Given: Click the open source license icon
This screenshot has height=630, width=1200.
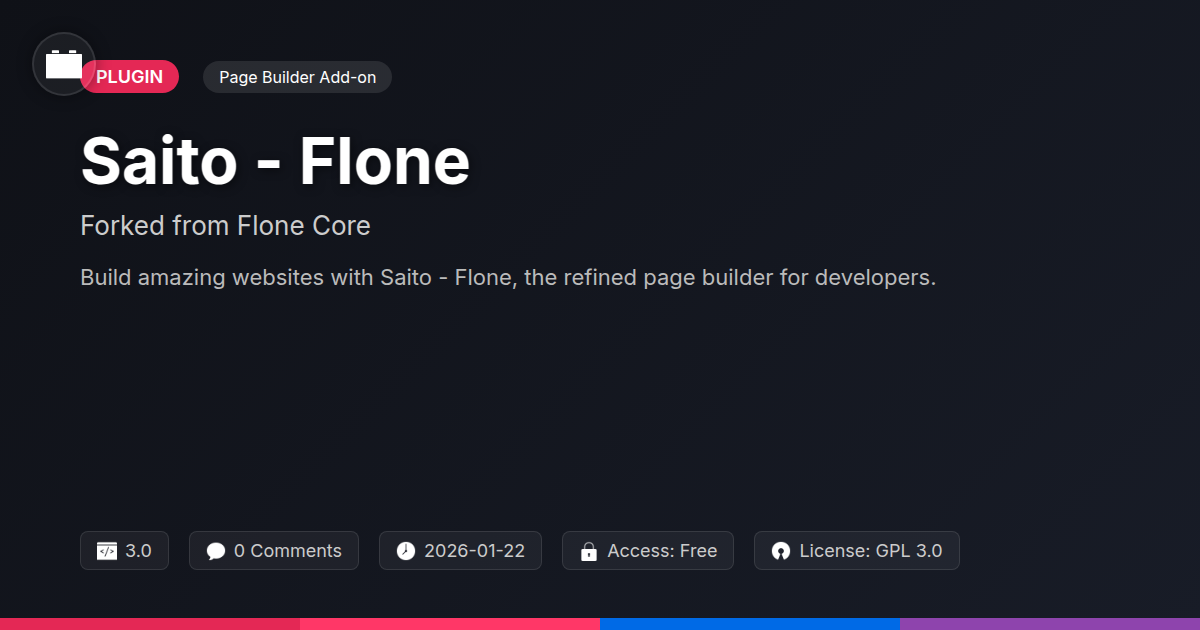Looking at the screenshot, I should click(x=781, y=551).
